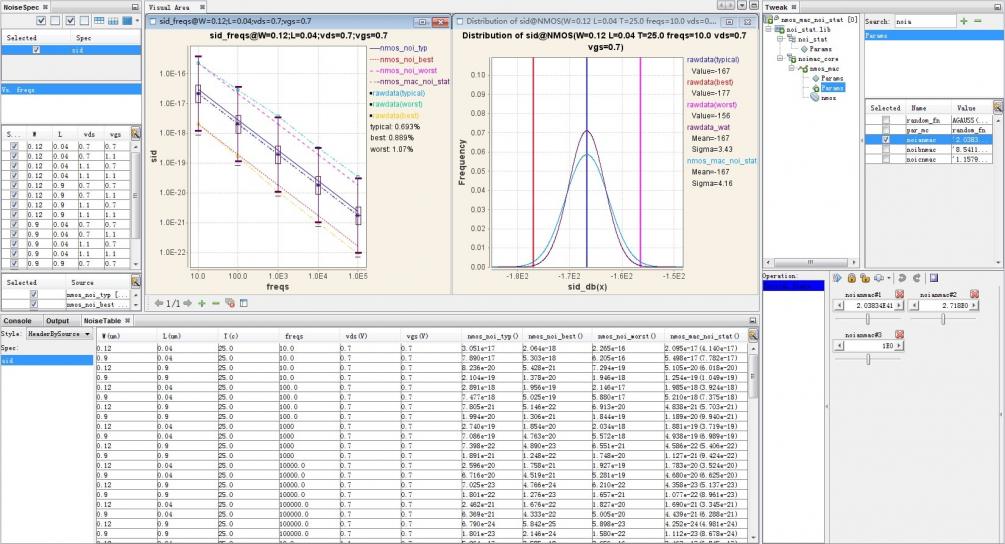Select the Visual Area tab

point(176,7)
